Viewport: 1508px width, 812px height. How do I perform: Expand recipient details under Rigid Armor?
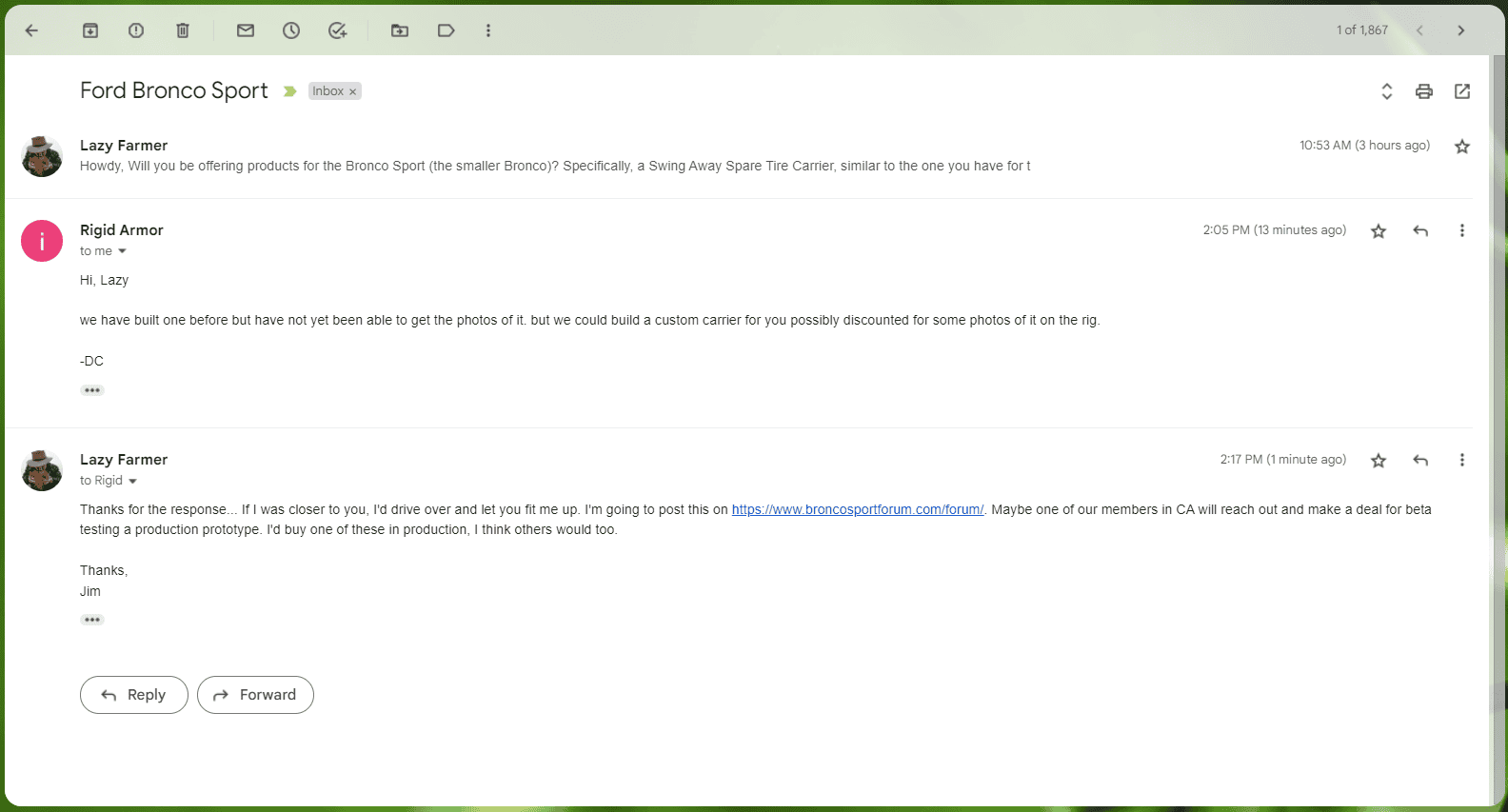122,251
